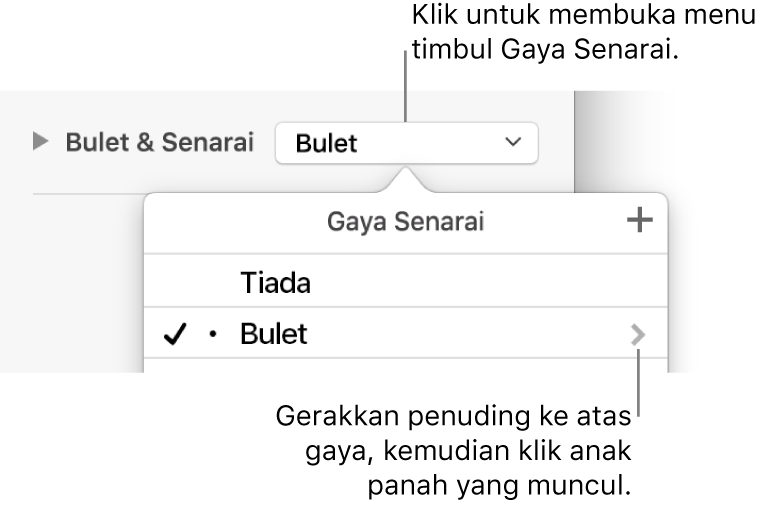Click the popover's pointer arrow under the dropdown

(406, 181)
